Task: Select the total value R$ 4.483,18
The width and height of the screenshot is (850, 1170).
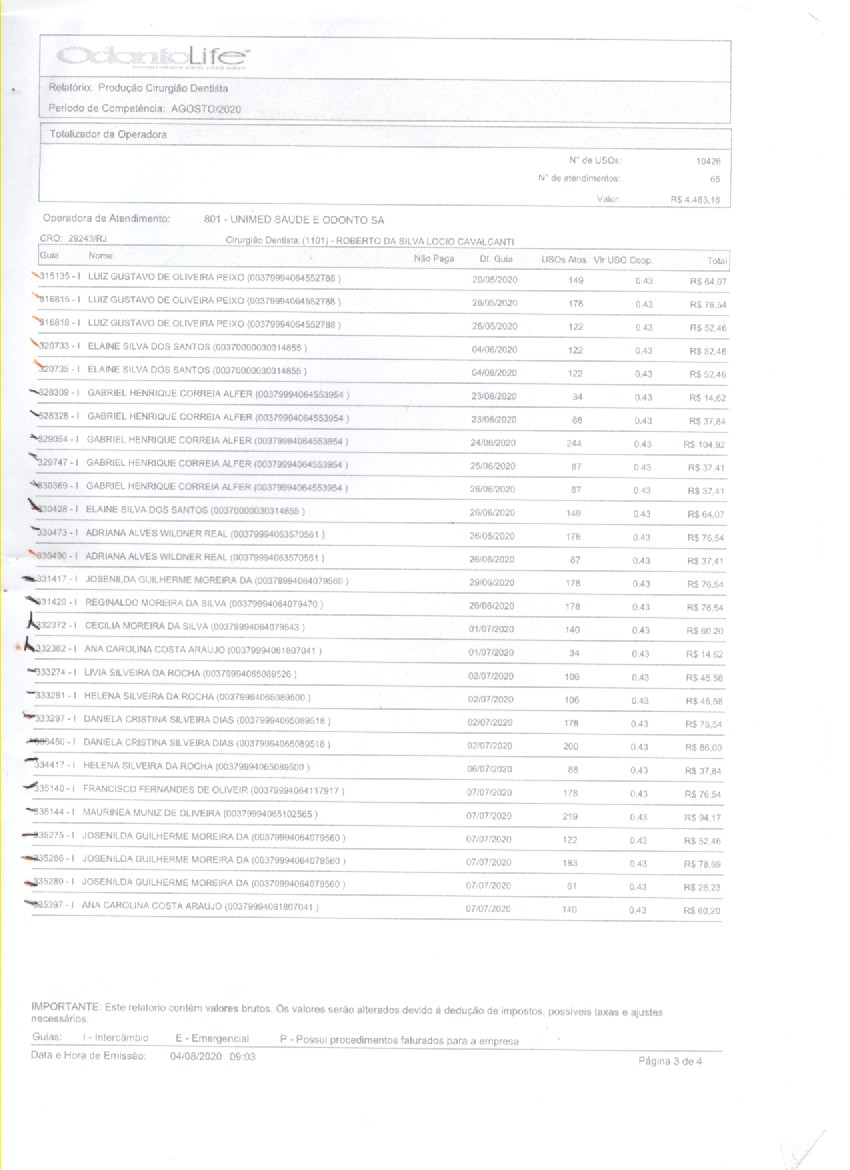Action: pos(695,200)
